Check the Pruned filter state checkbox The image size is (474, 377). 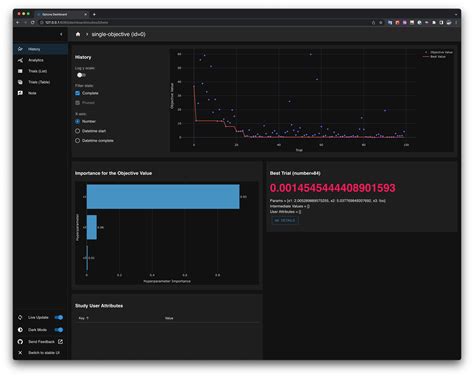78,103
